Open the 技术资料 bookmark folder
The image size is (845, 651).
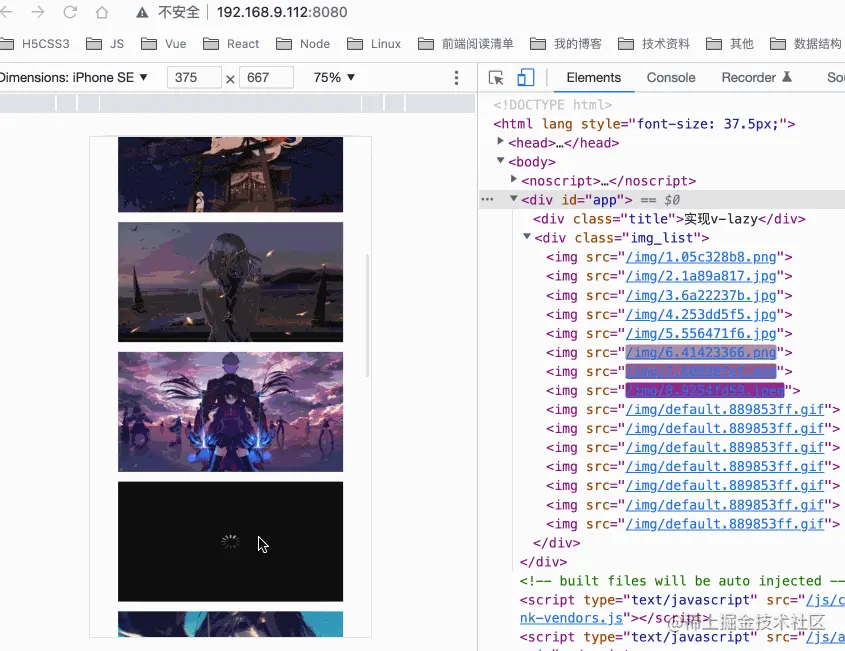654,44
